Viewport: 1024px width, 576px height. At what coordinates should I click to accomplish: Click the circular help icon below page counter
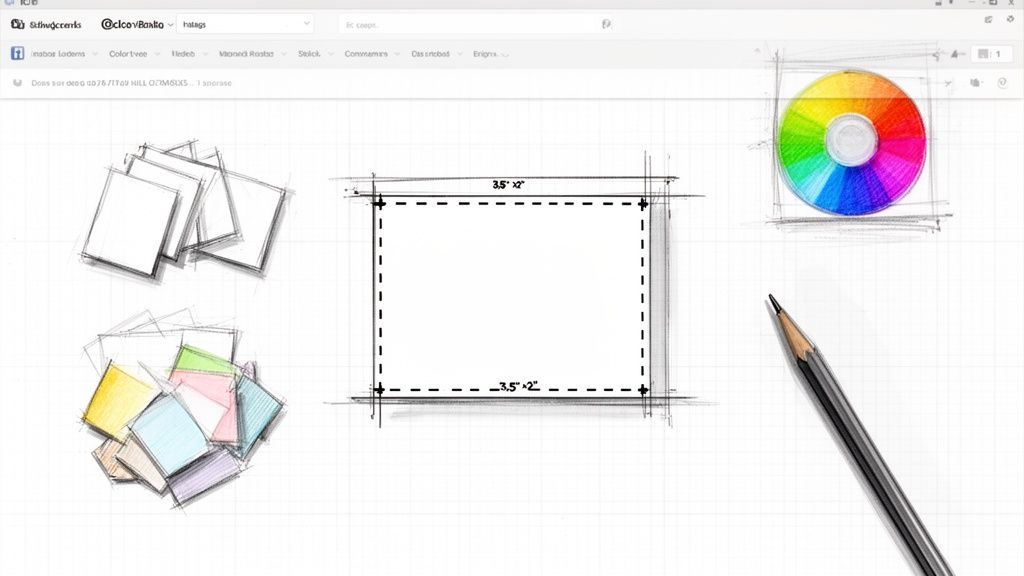point(1001,83)
